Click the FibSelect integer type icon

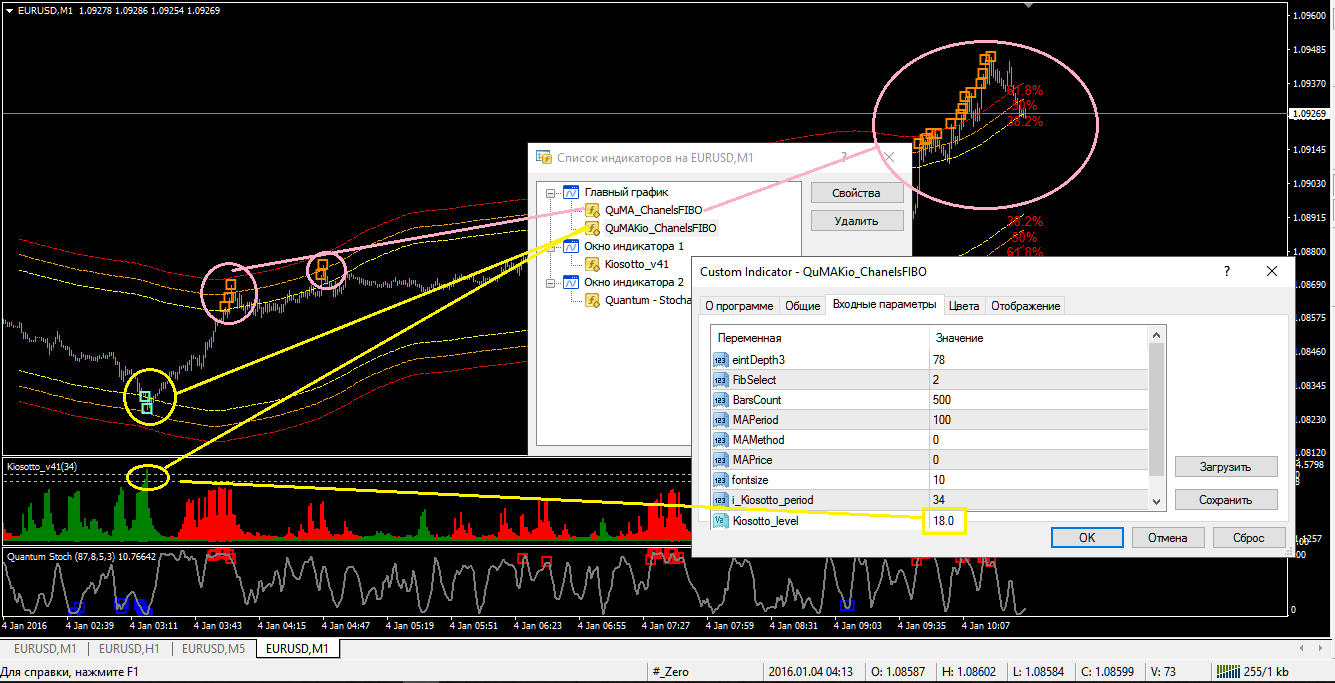pos(720,380)
